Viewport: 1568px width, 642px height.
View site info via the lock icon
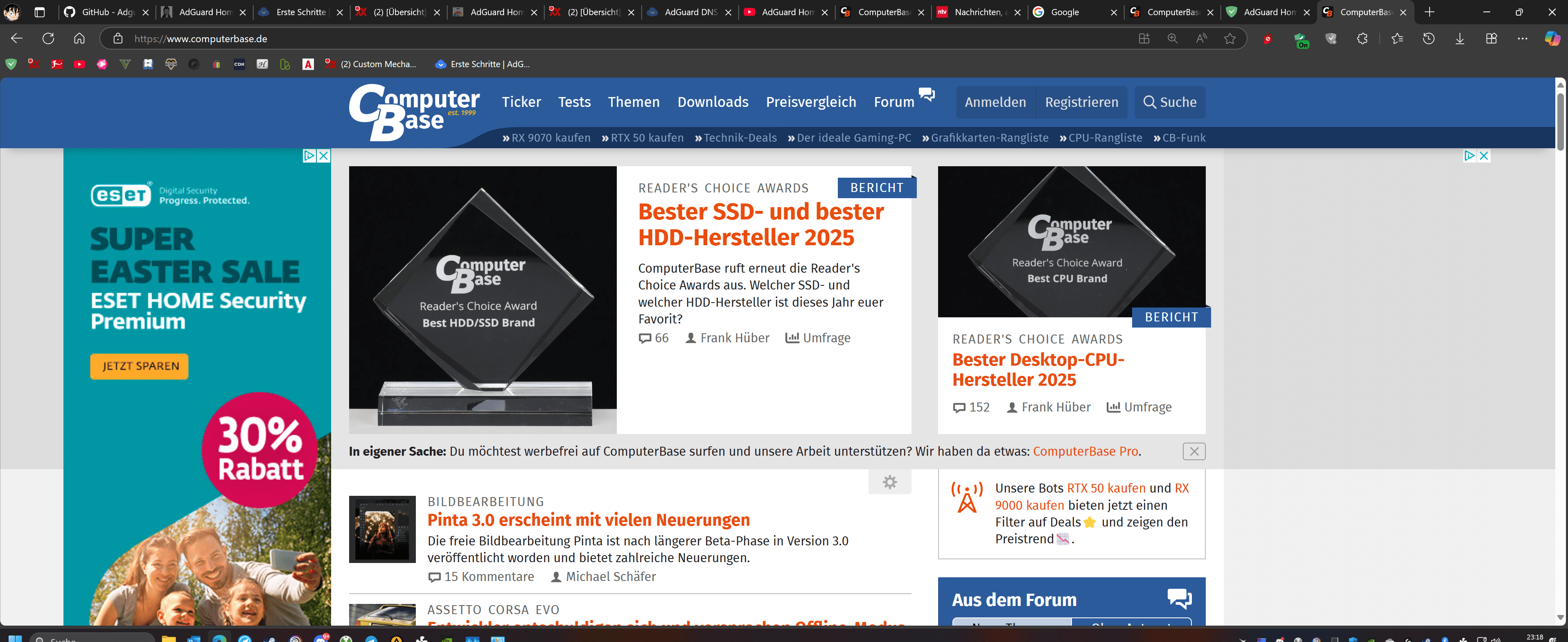[118, 38]
